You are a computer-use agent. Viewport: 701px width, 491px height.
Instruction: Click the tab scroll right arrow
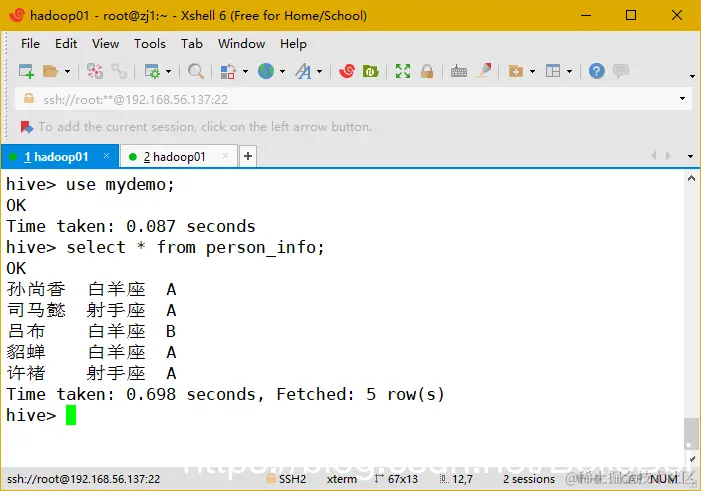pos(668,156)
